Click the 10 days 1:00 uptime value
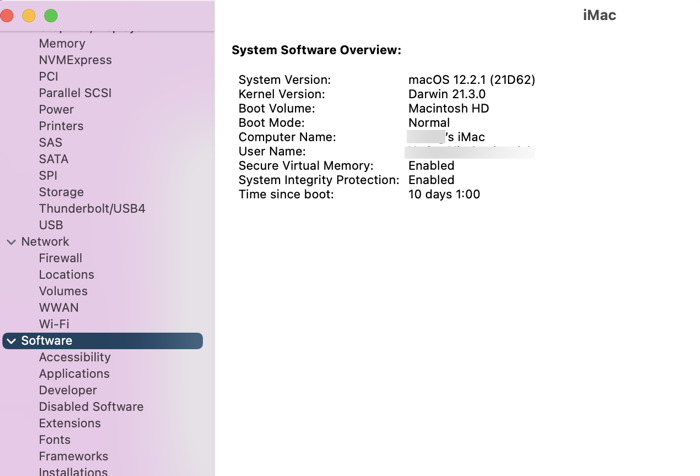Screen dimensions: 700x476 coord(444,194)
